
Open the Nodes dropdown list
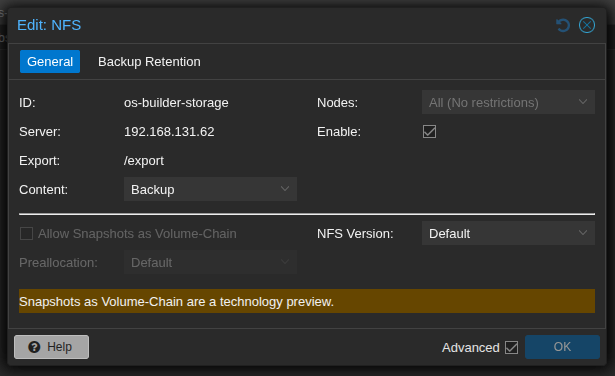click(508, 102)
